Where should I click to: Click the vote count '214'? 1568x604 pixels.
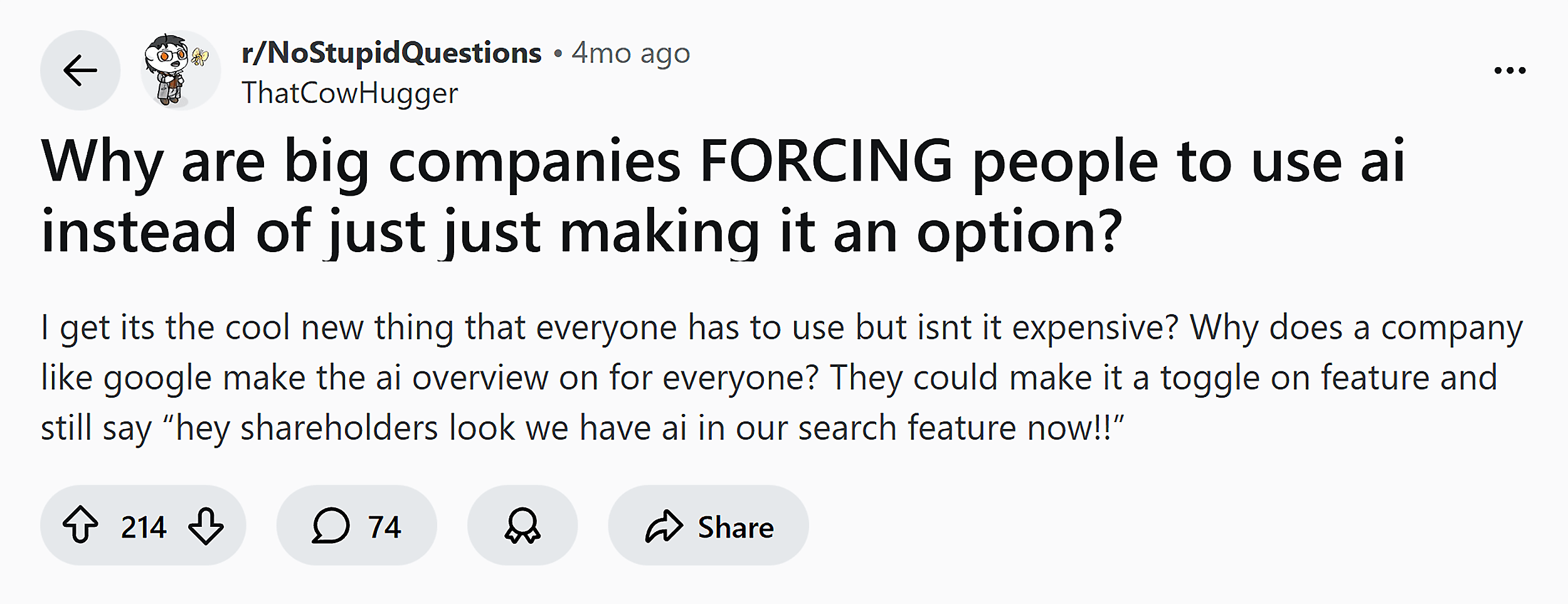144,527
